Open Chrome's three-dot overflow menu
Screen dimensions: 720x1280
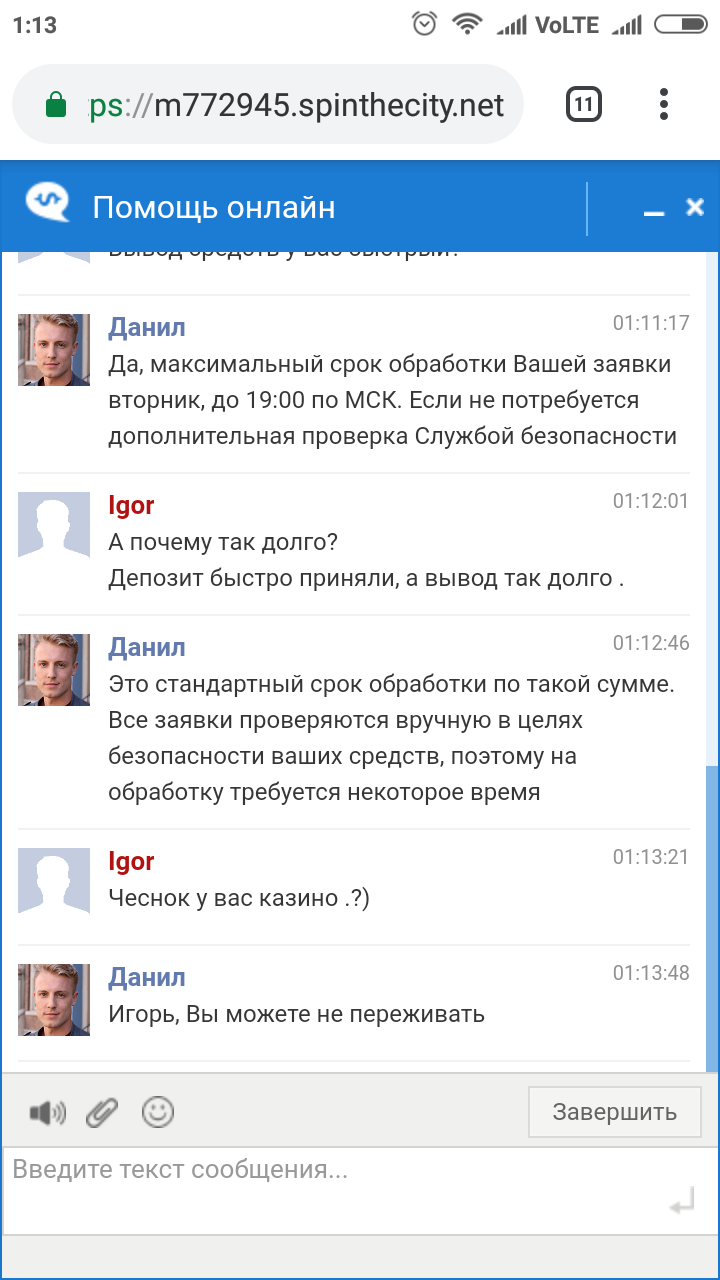click(664, 105)
